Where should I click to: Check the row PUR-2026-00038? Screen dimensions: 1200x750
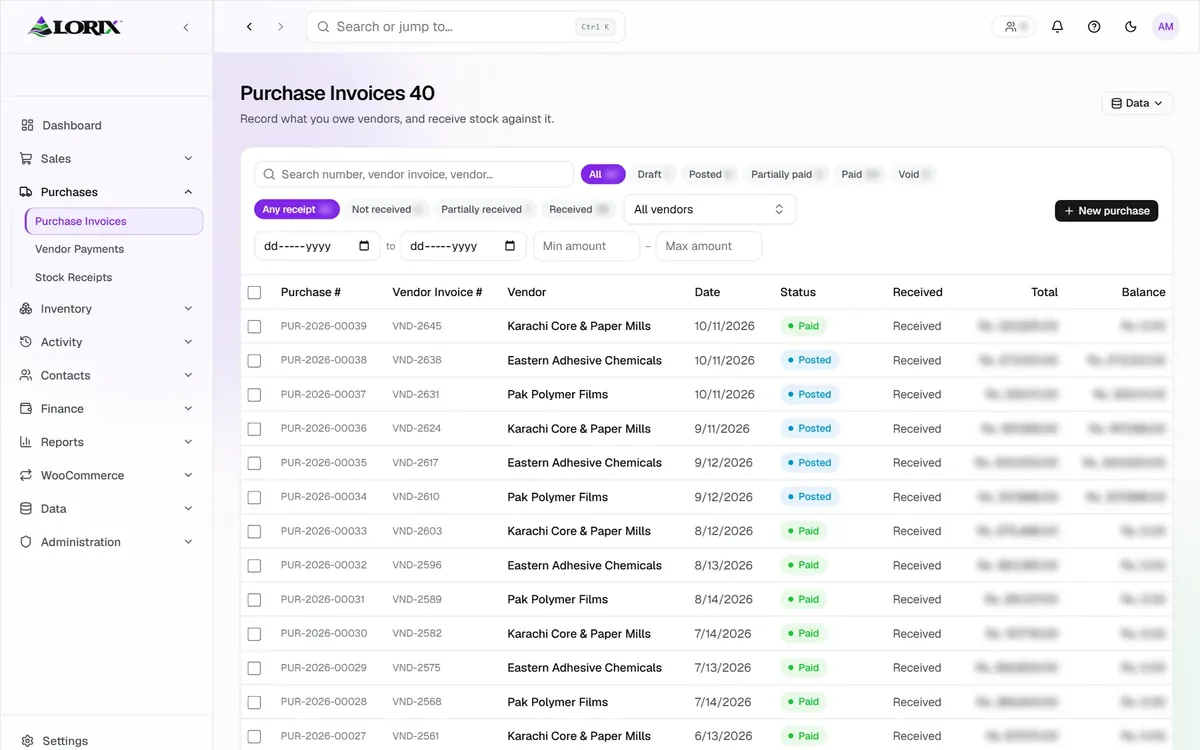coord(254,360)
